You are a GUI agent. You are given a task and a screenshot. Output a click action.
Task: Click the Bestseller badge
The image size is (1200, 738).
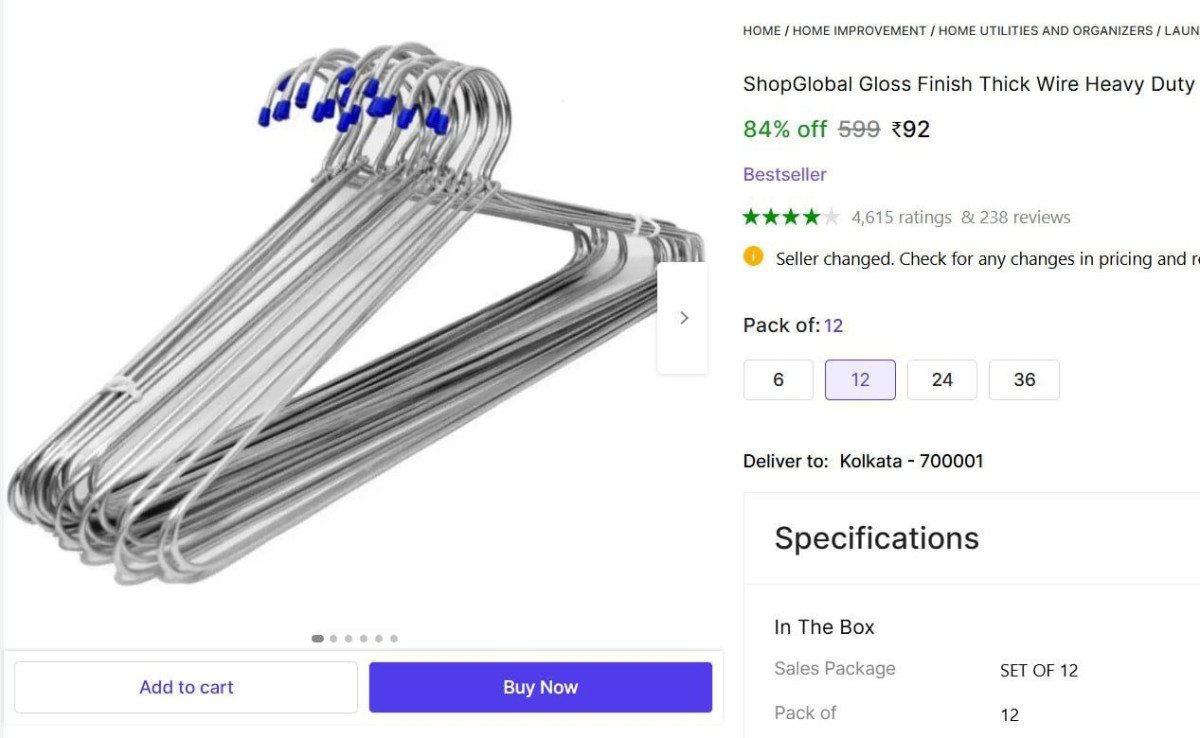click(784, 174)
